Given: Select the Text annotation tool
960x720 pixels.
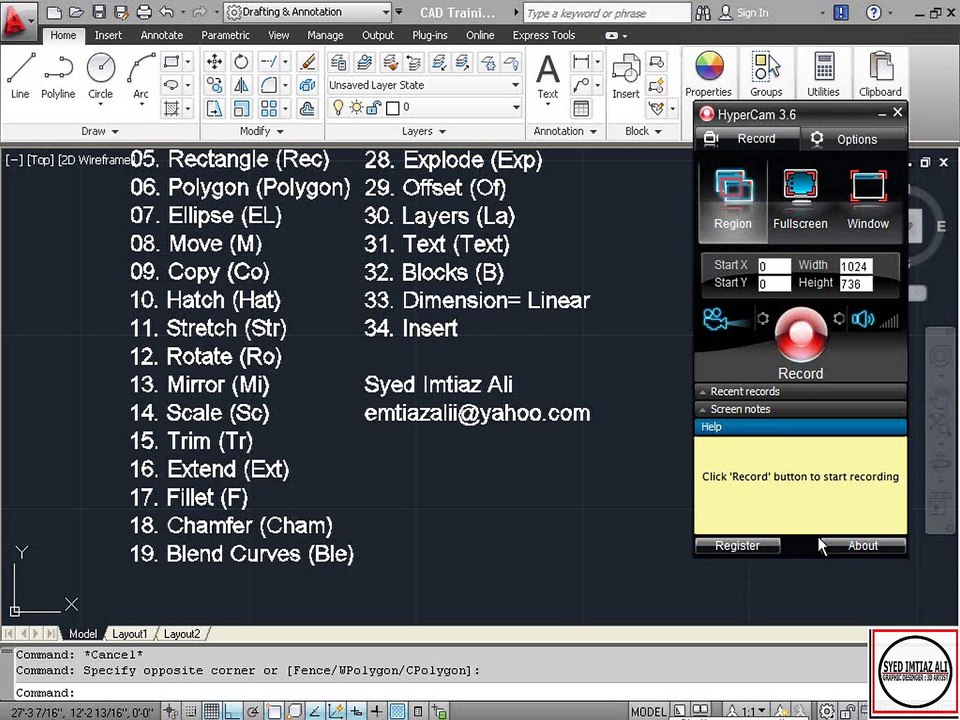Looking at the screenshot, I should (x=548, y=77).
